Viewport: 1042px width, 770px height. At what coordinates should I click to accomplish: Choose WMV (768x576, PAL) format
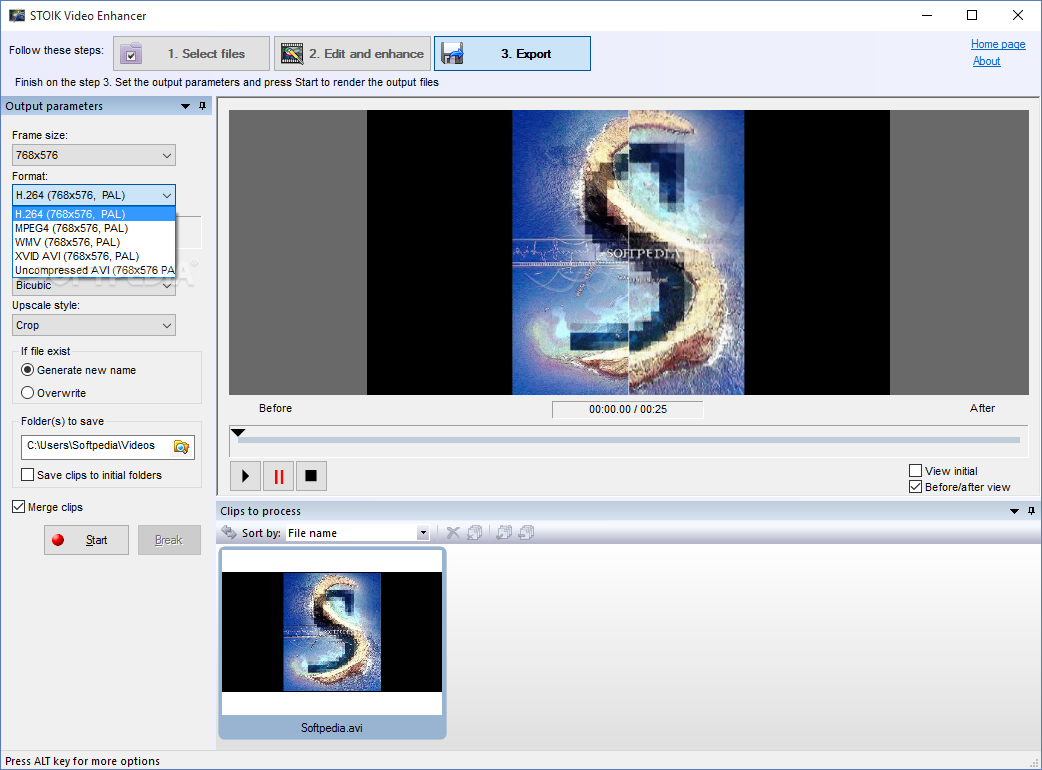[94, 242]
